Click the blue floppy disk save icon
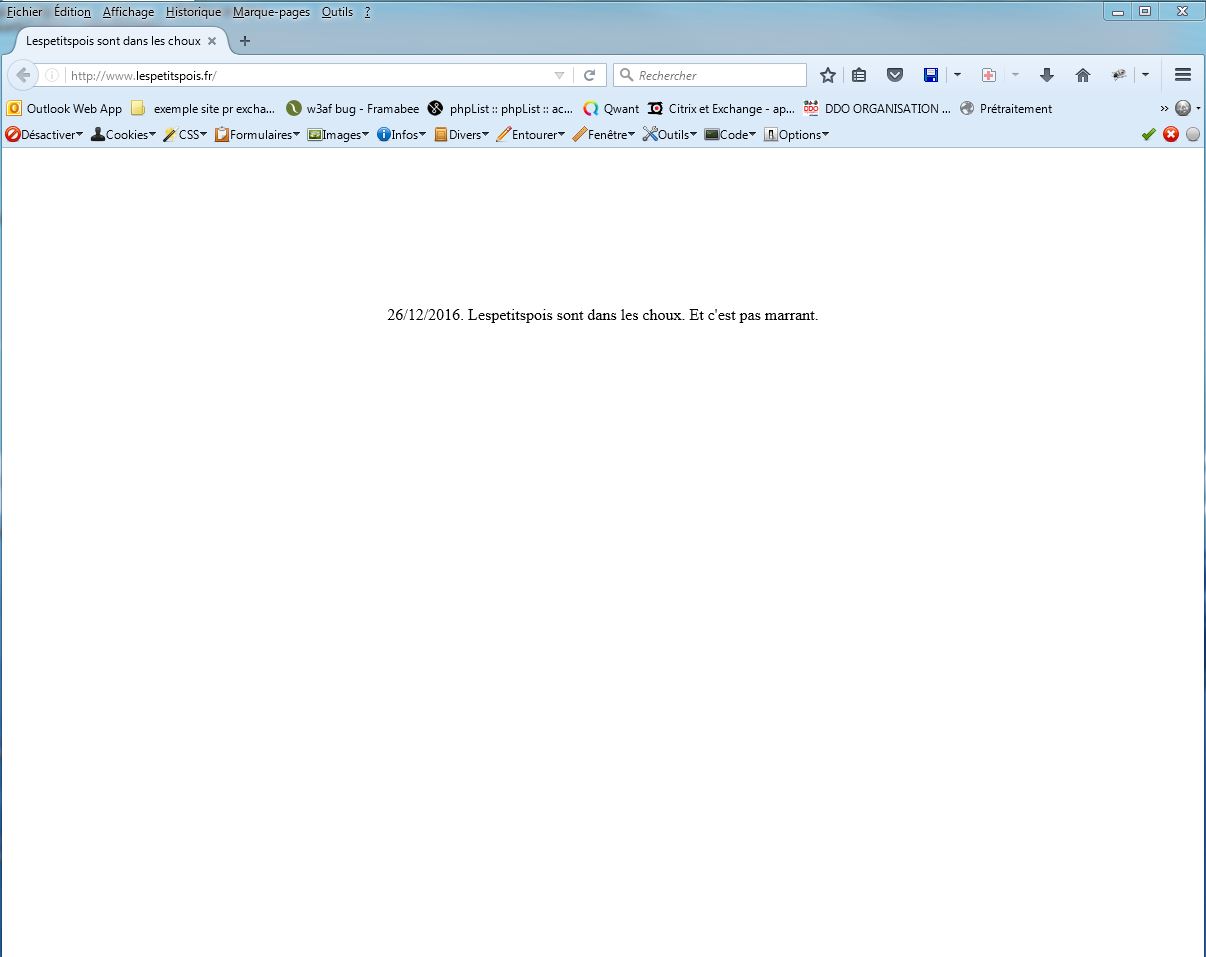Screen dimensions: 1206x957 930,75
